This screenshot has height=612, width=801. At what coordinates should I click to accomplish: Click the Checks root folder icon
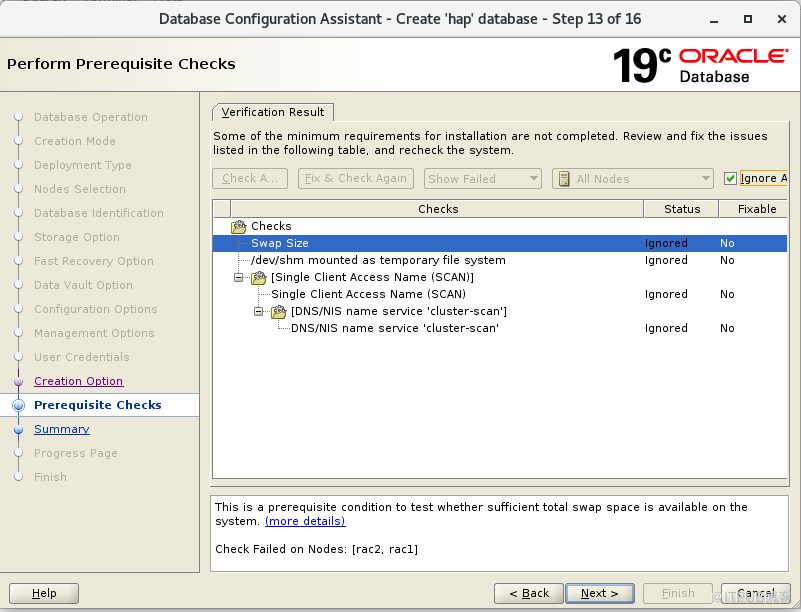tap(239, 226)
